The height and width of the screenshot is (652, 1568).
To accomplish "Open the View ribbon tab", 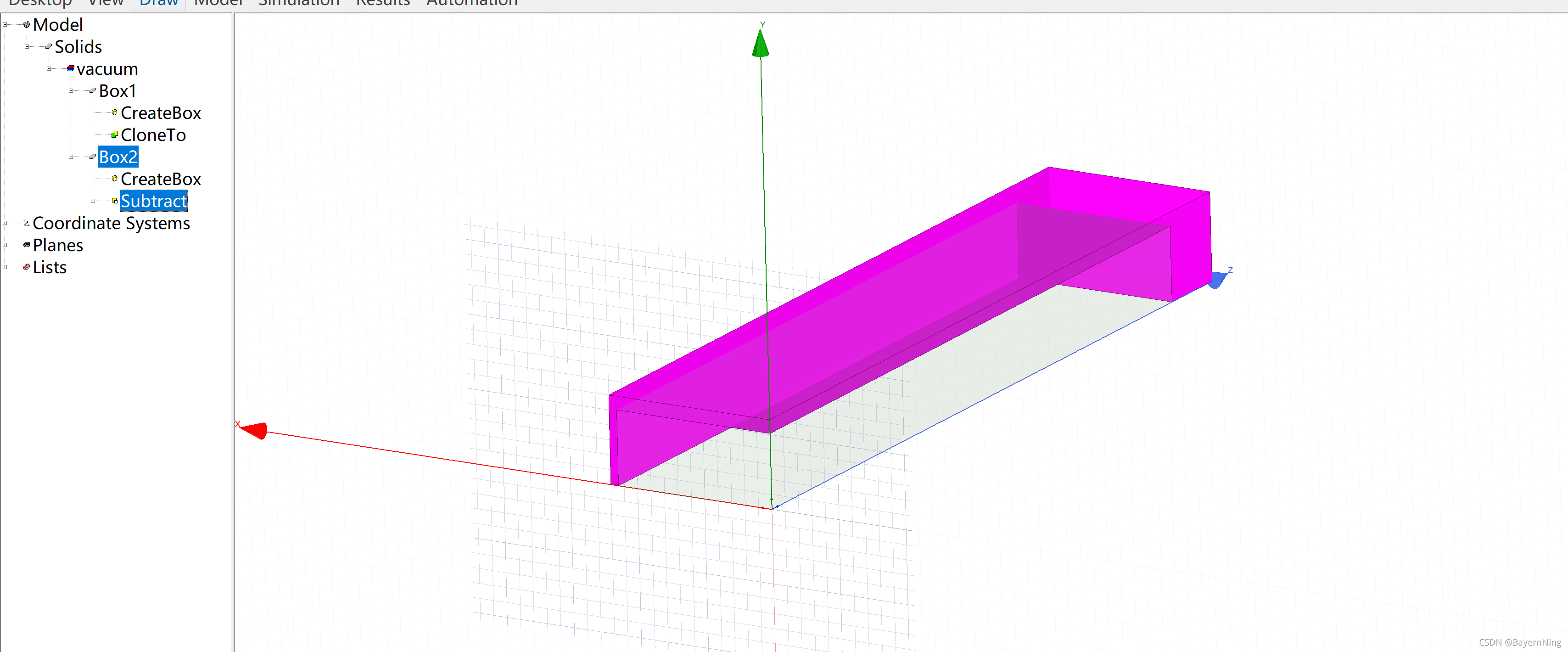I will [x=105, y=3].
